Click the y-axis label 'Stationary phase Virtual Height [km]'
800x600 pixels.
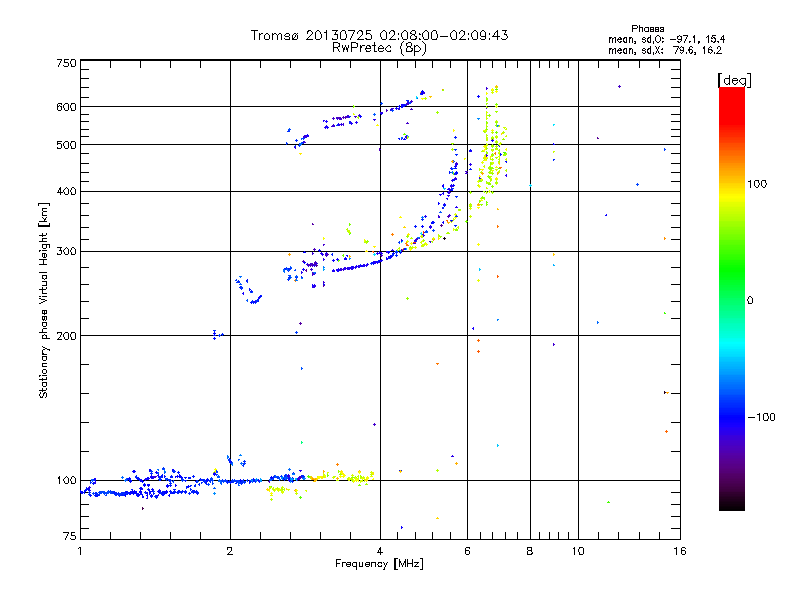coord(43,300)
